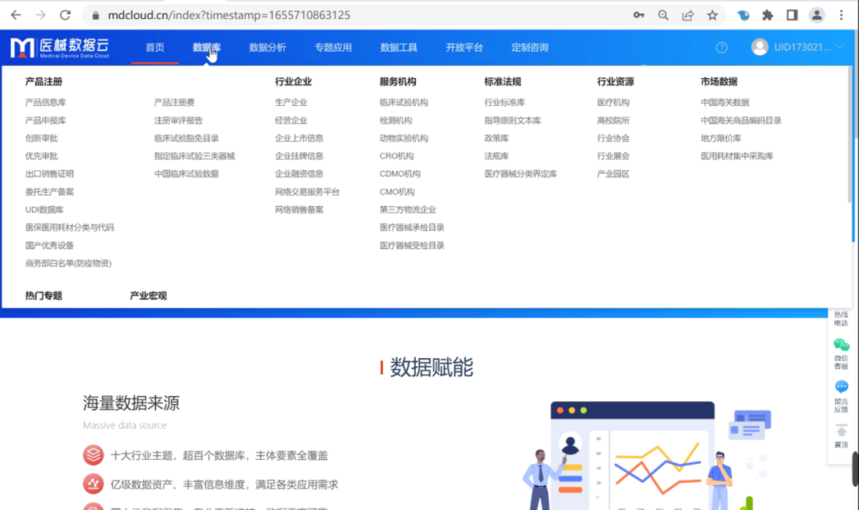Open the 数据工具 nav menu
859x510 pixels.
tap(399, 48)
